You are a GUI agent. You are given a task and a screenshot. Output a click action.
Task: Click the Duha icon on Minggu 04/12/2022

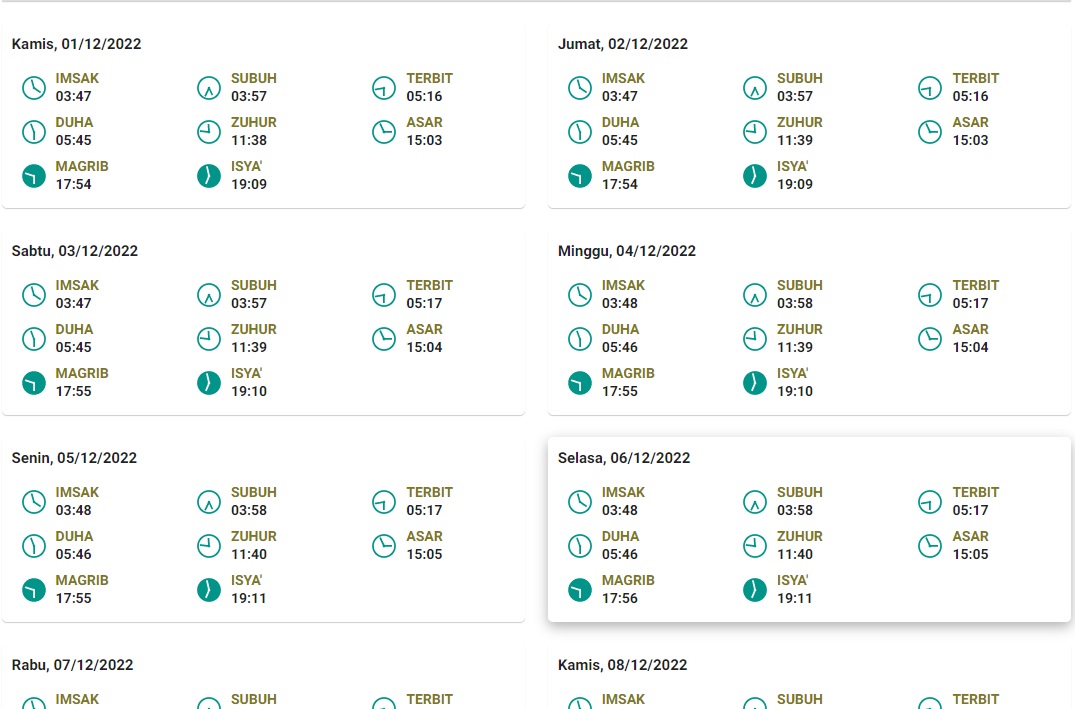click(580, 338)
